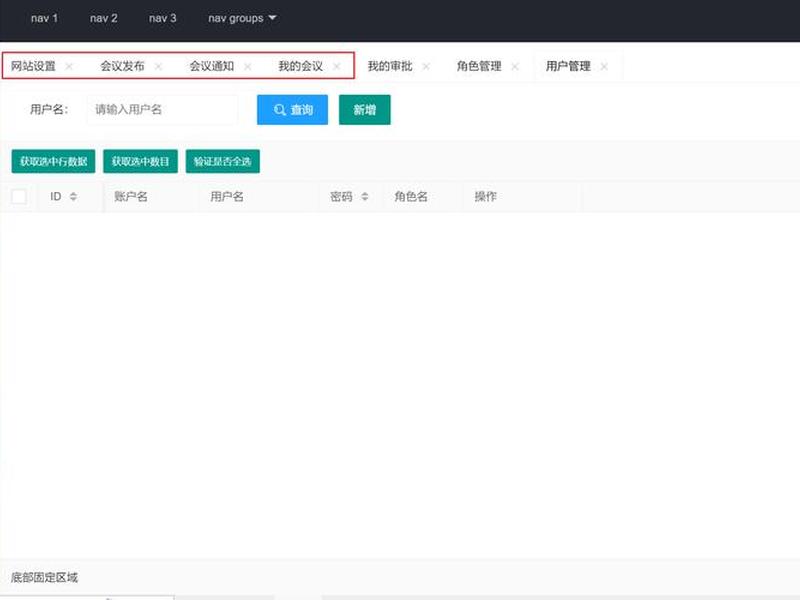Close the 我的会议 tab
Viewport: 800px width, 600px height.
336,66
